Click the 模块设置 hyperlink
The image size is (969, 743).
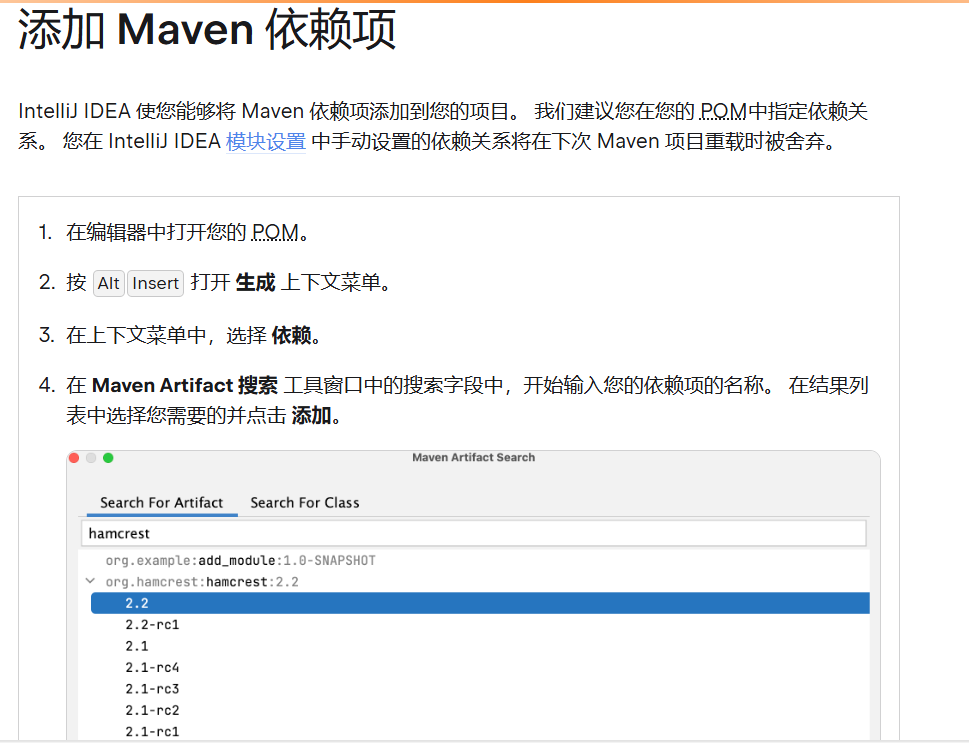[x=265, y=141]
